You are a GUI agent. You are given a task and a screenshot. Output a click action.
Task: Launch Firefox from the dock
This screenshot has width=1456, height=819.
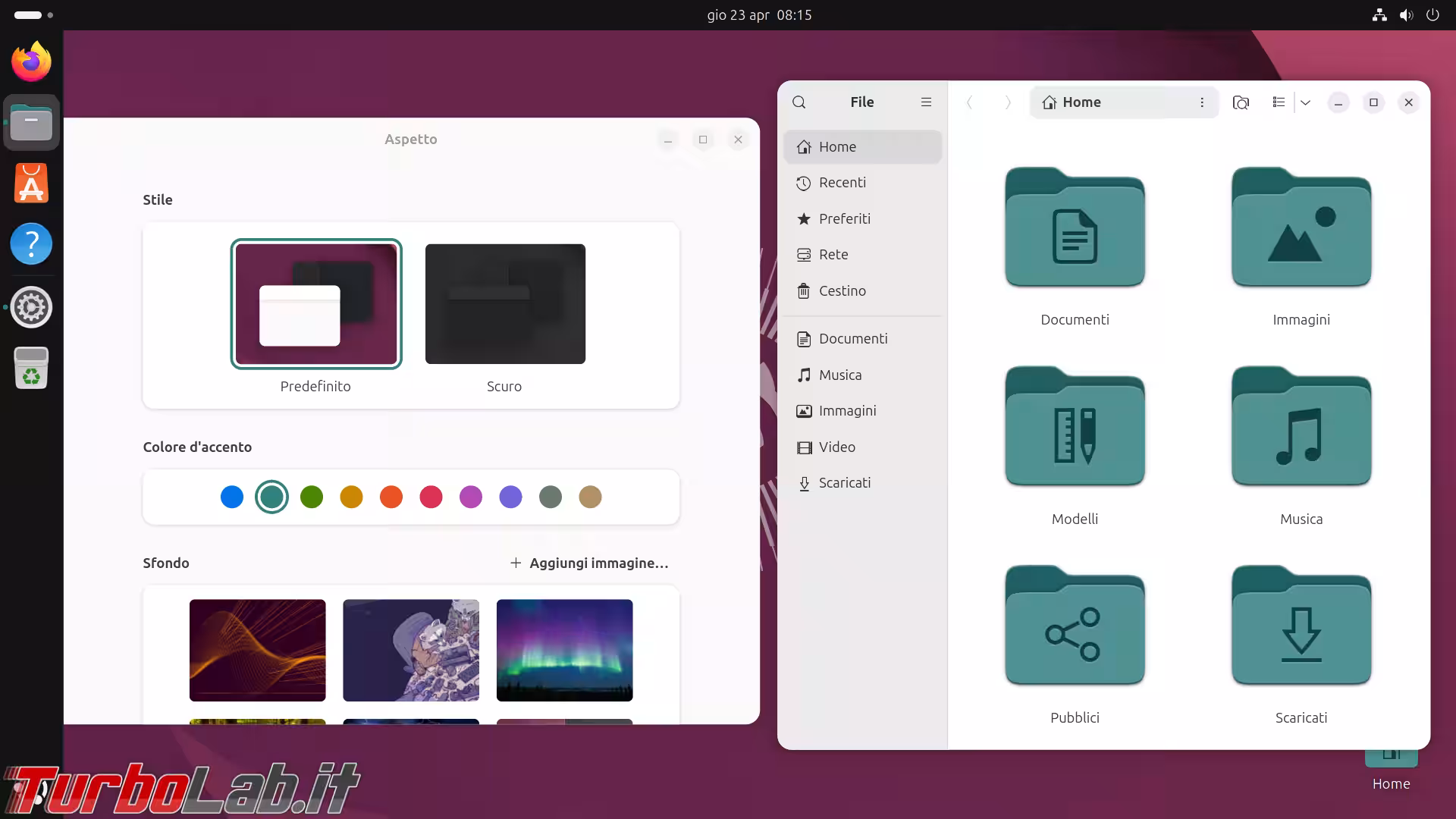[31, 61]
